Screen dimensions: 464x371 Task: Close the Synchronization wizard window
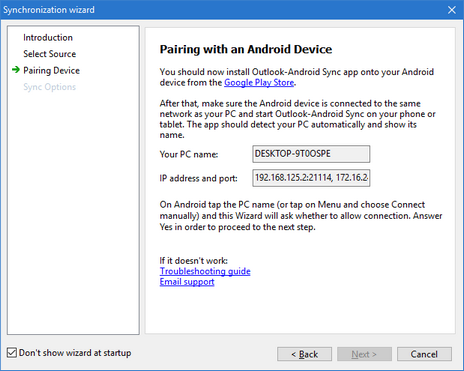pyautogui.click(x=452, y=10)
